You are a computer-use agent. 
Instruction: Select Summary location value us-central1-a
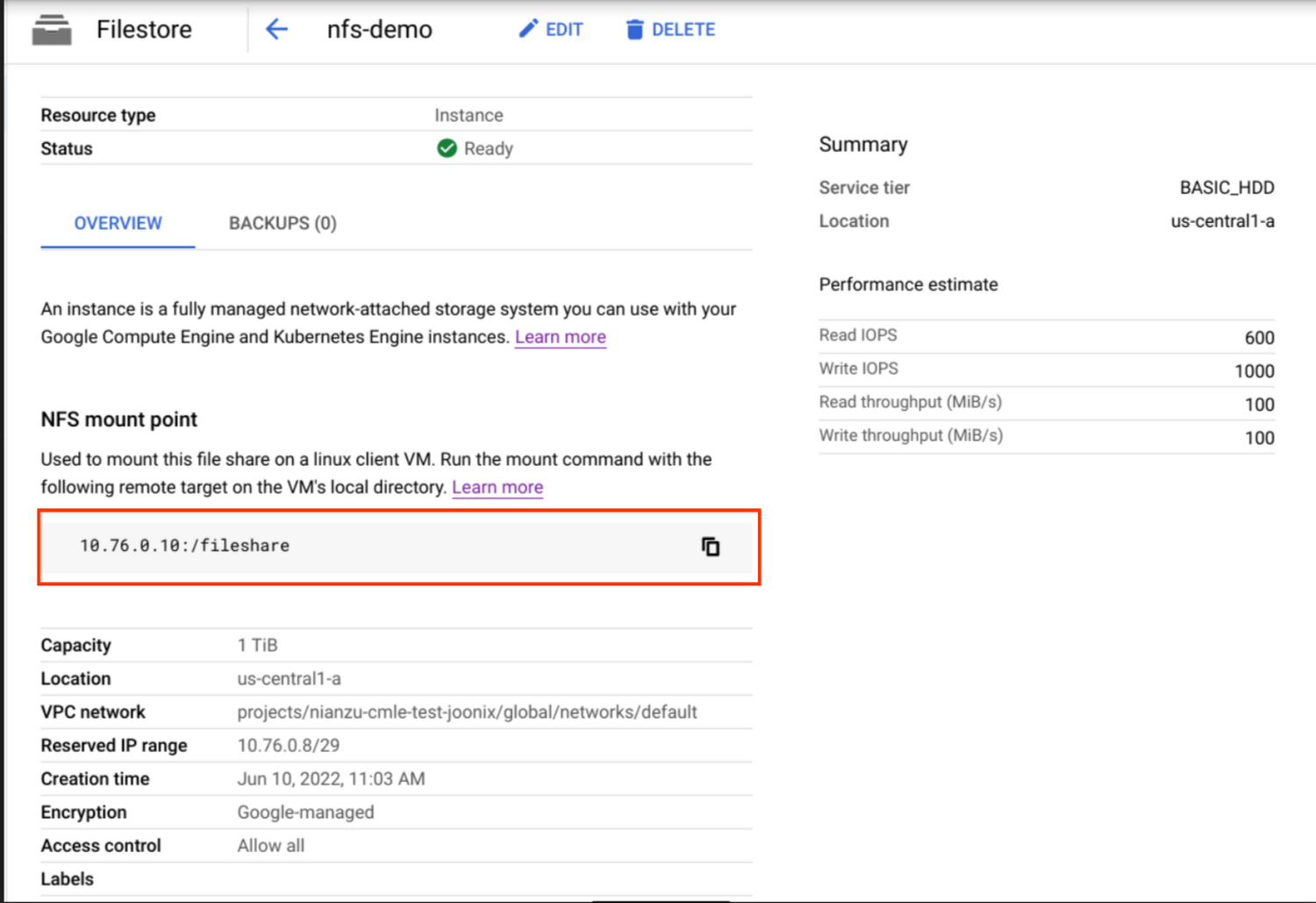(x=1222, y=221)
